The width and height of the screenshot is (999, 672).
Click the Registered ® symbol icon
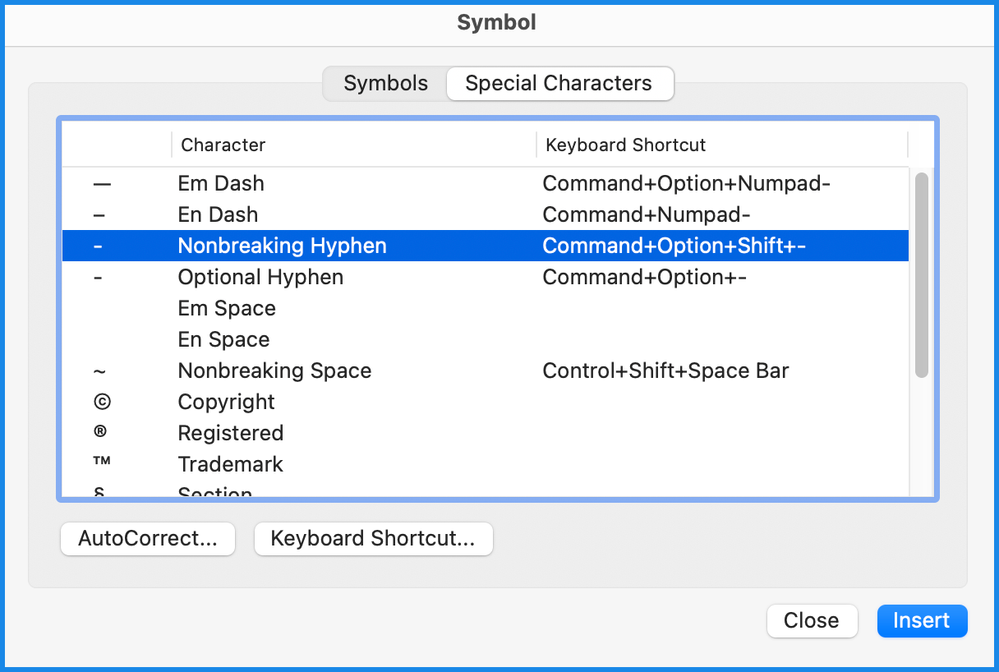pos(100,433)
